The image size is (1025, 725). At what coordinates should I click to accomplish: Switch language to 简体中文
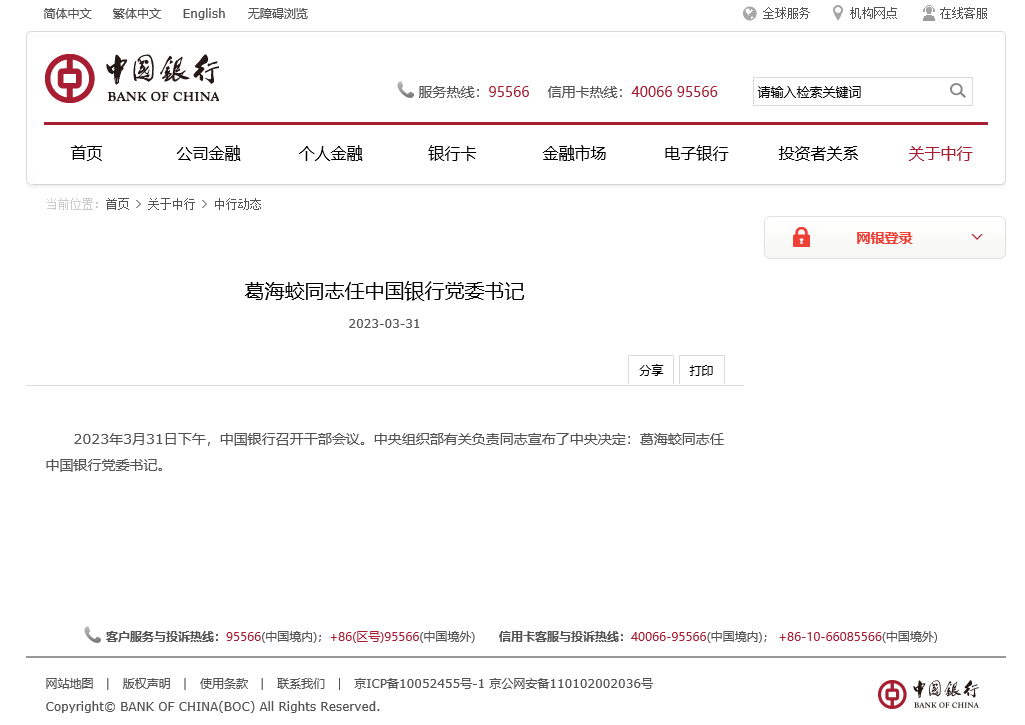[67, 14]
